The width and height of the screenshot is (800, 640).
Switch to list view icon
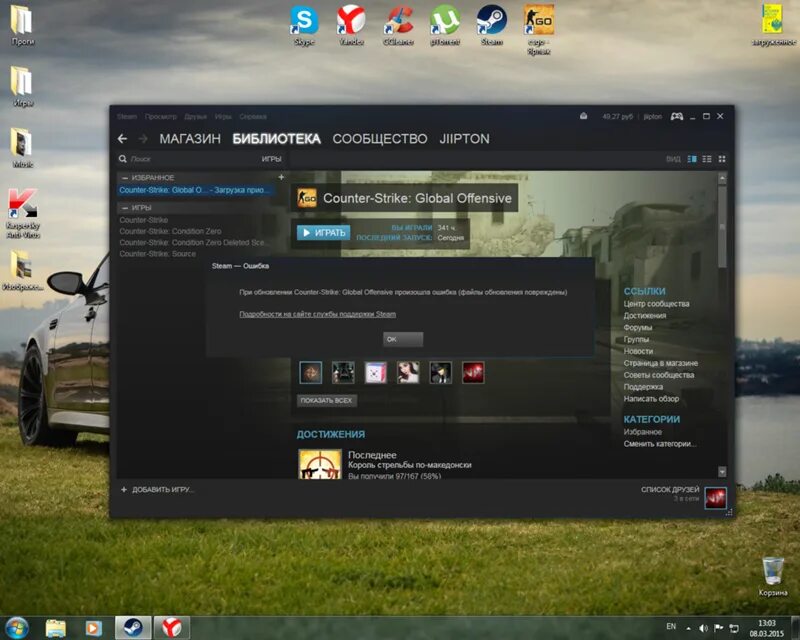(x=707, y=159)
